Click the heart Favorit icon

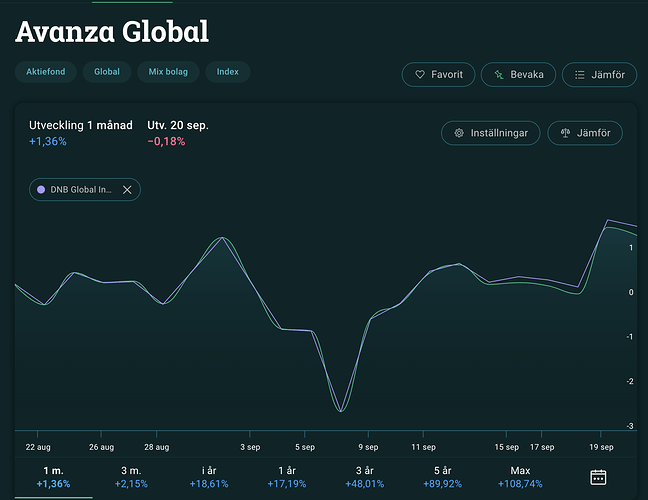[x=420, y=75]
